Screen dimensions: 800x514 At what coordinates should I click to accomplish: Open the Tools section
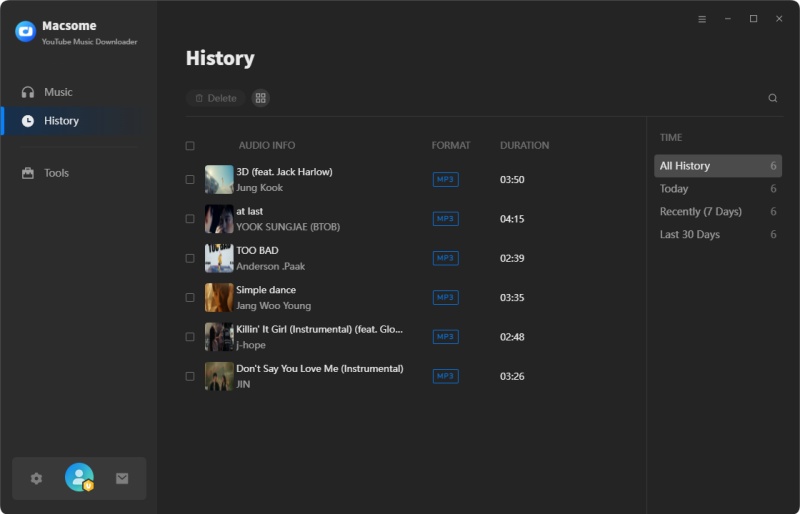click(x=79, y=173)
